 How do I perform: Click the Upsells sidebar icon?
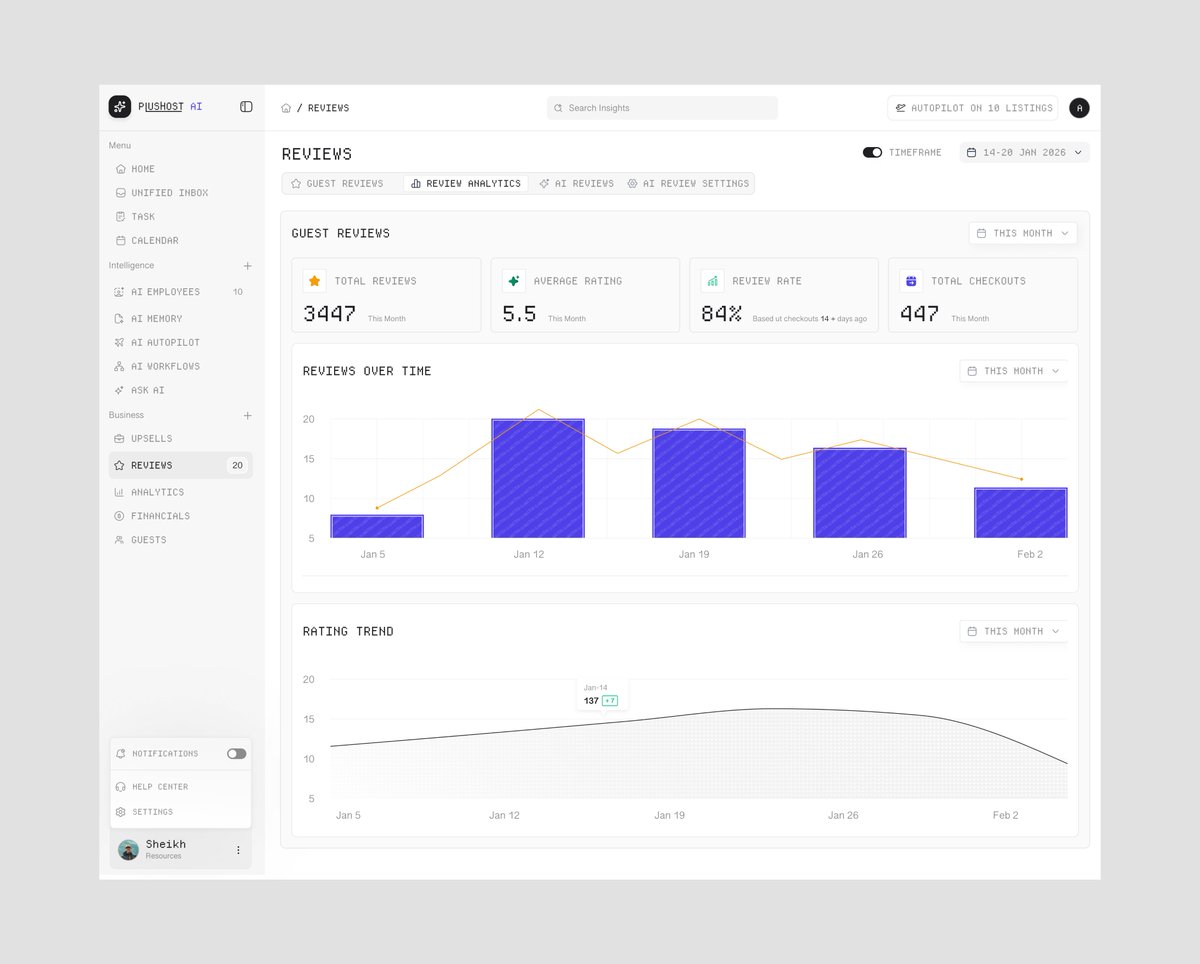[120, 439]
